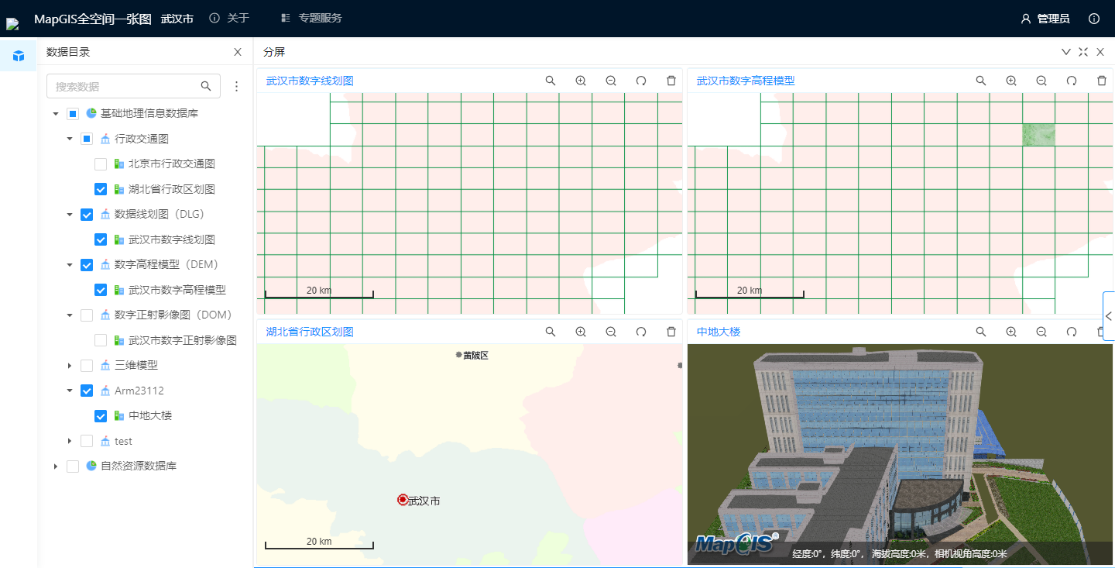Zoom in on 湖北省行政区划图 pane
The width and height of the screenshot is (1115, 568).
pos(581,331)
